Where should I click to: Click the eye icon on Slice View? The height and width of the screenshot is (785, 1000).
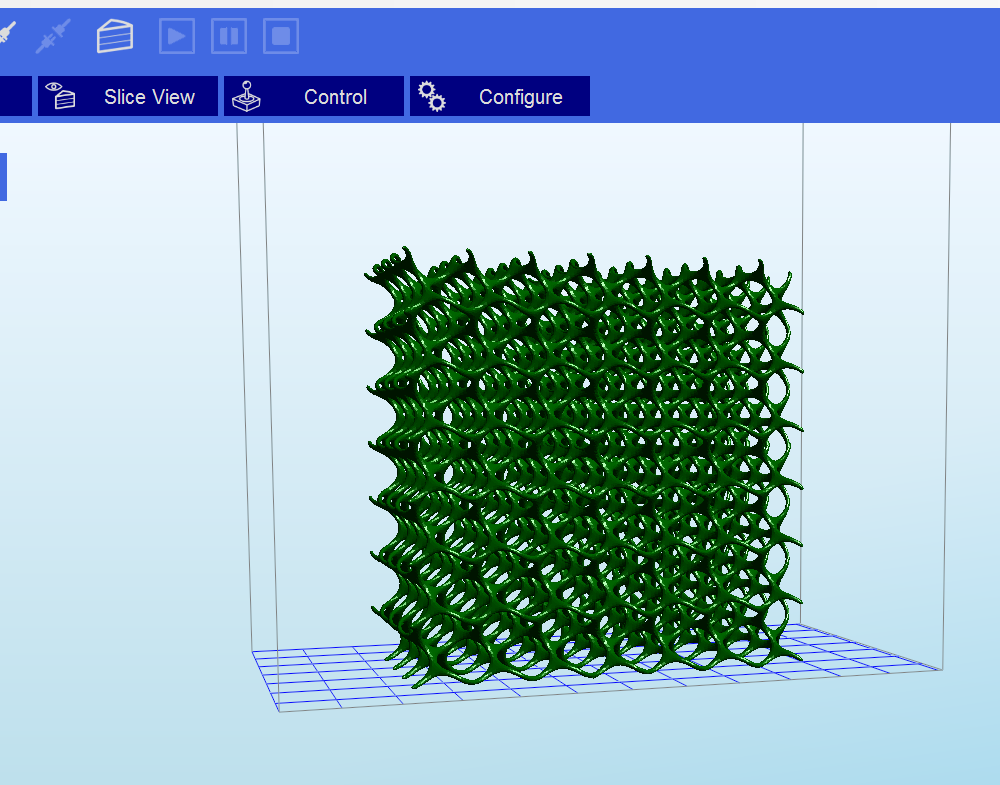coord(61,96)
